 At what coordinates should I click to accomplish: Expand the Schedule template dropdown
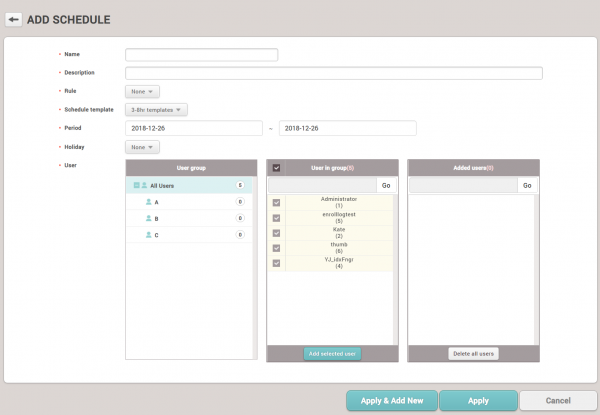coord(157,109)
